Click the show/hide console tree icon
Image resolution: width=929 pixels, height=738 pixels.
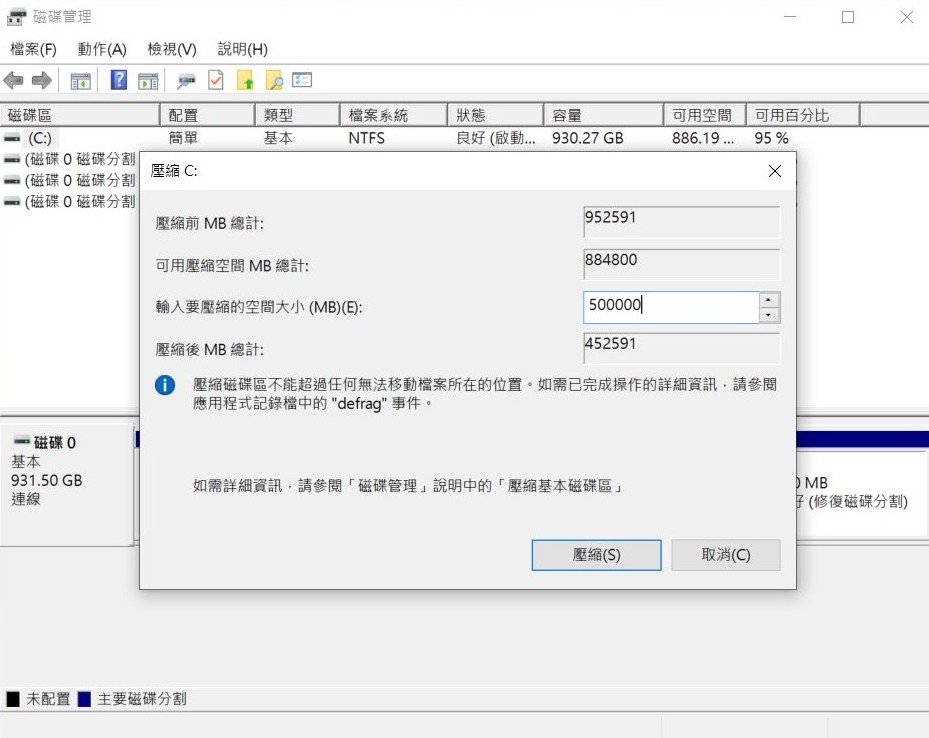[x=80, y=81]
